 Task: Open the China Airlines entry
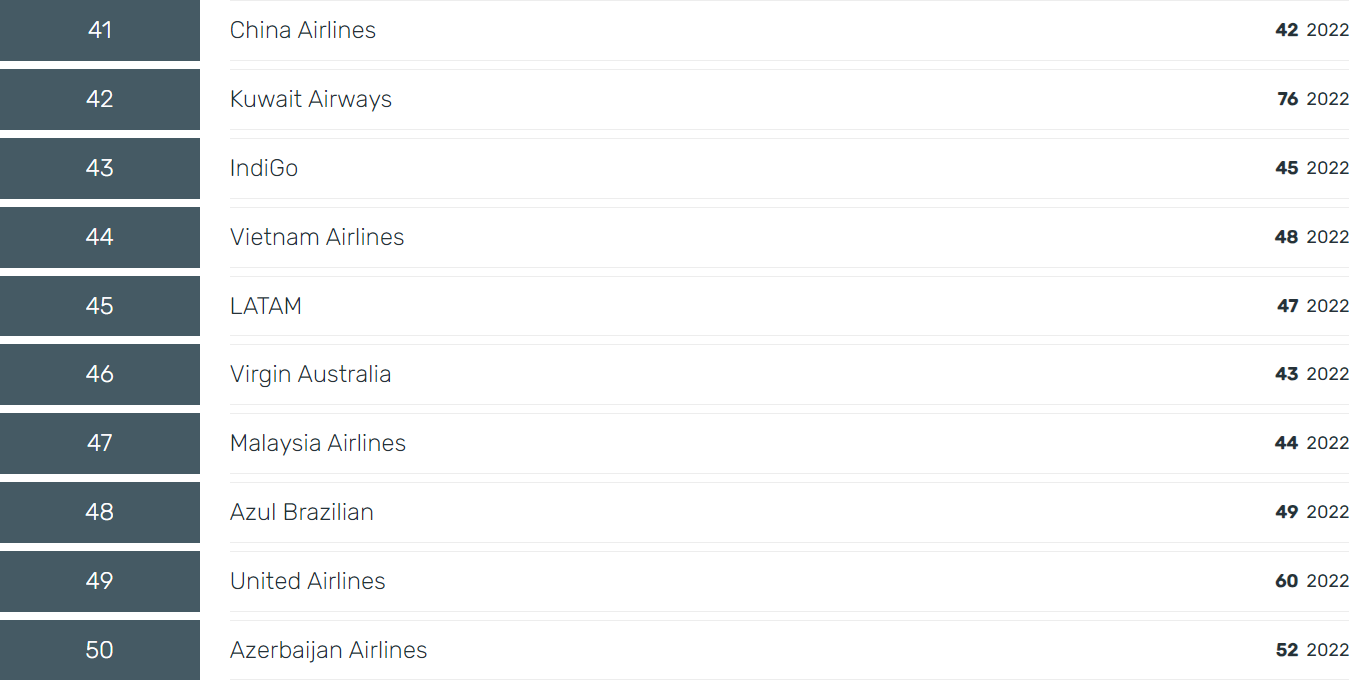(x=303, y=30)
